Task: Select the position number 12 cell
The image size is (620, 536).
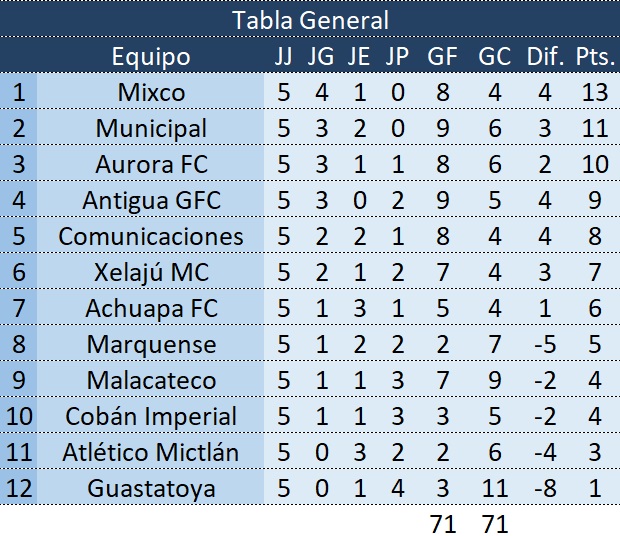Action: click(19, 488)
